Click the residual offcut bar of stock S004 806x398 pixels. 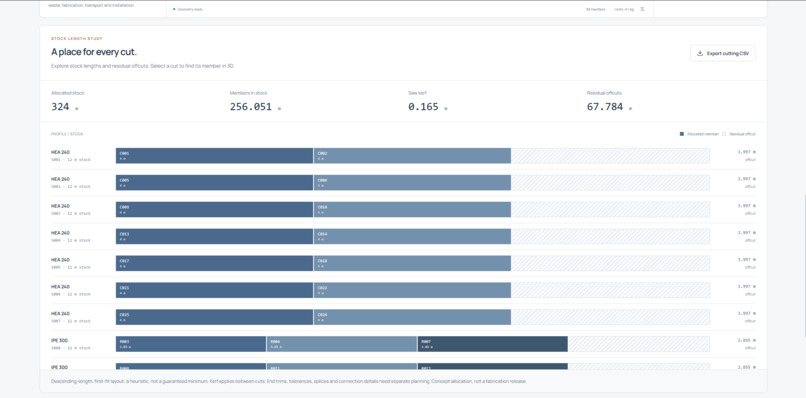[x=611, y=237]
